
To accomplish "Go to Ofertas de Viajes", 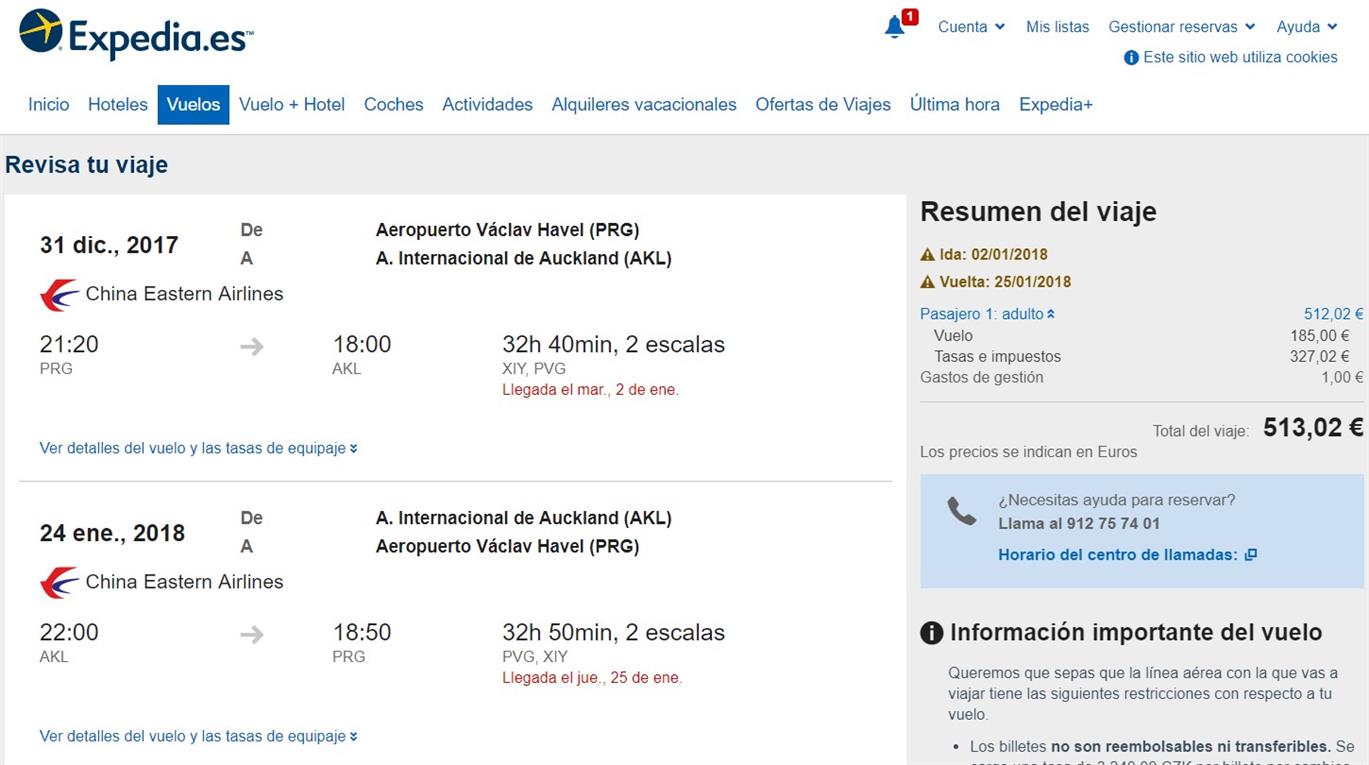I will click(823, 104).
